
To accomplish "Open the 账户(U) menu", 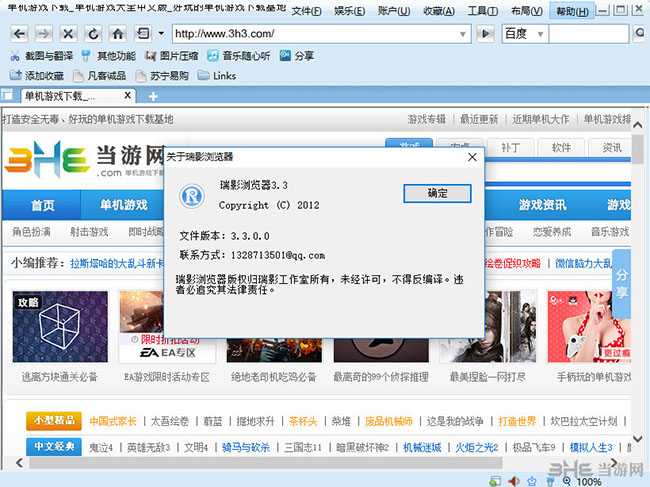I will point(394,11).
